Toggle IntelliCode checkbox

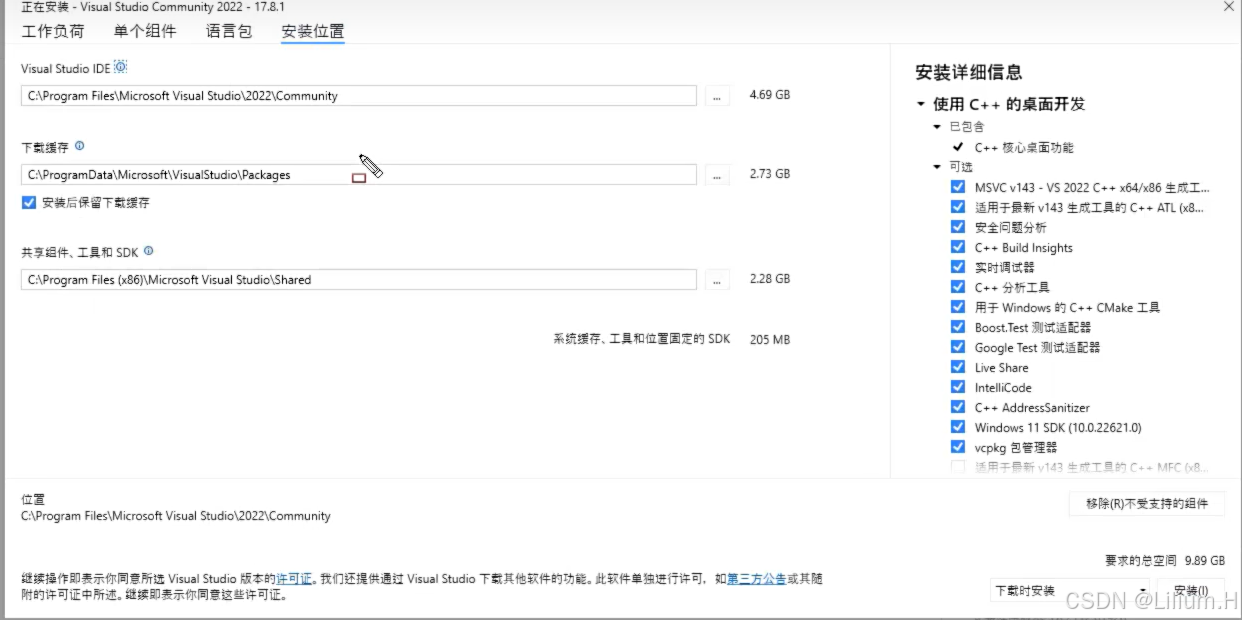[958, 387]
